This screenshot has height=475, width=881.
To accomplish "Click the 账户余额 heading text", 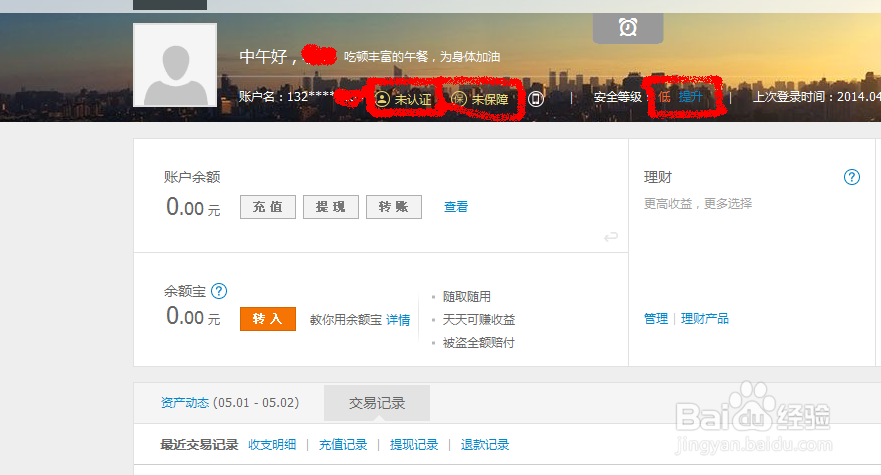I will (x=192, y=177).
